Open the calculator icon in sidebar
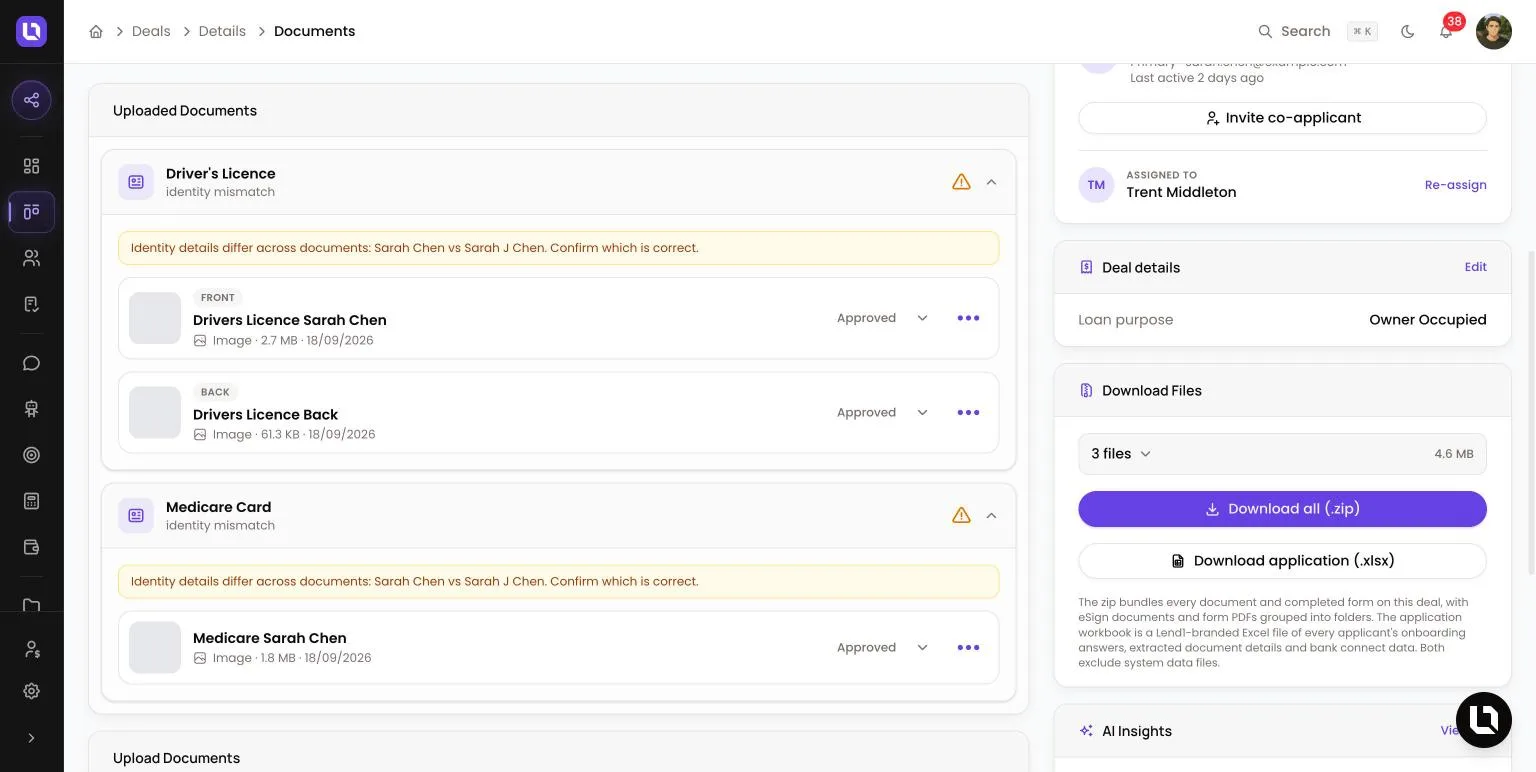Image resolution: width=1536 pixels, height=772 pixels. click(x=31, y=501)
